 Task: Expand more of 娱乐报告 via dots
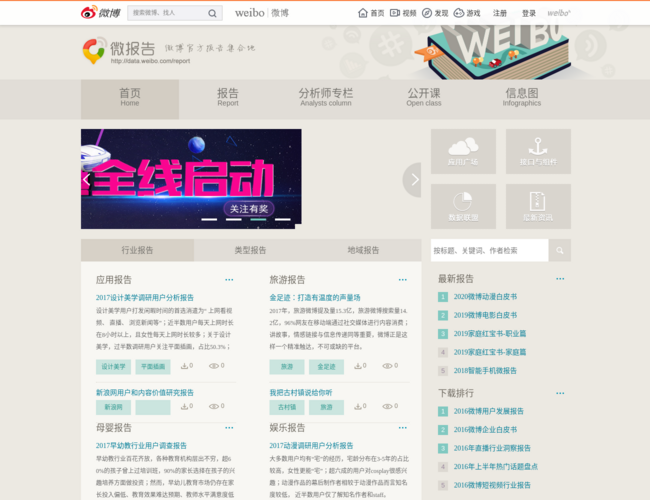point(403,428)
